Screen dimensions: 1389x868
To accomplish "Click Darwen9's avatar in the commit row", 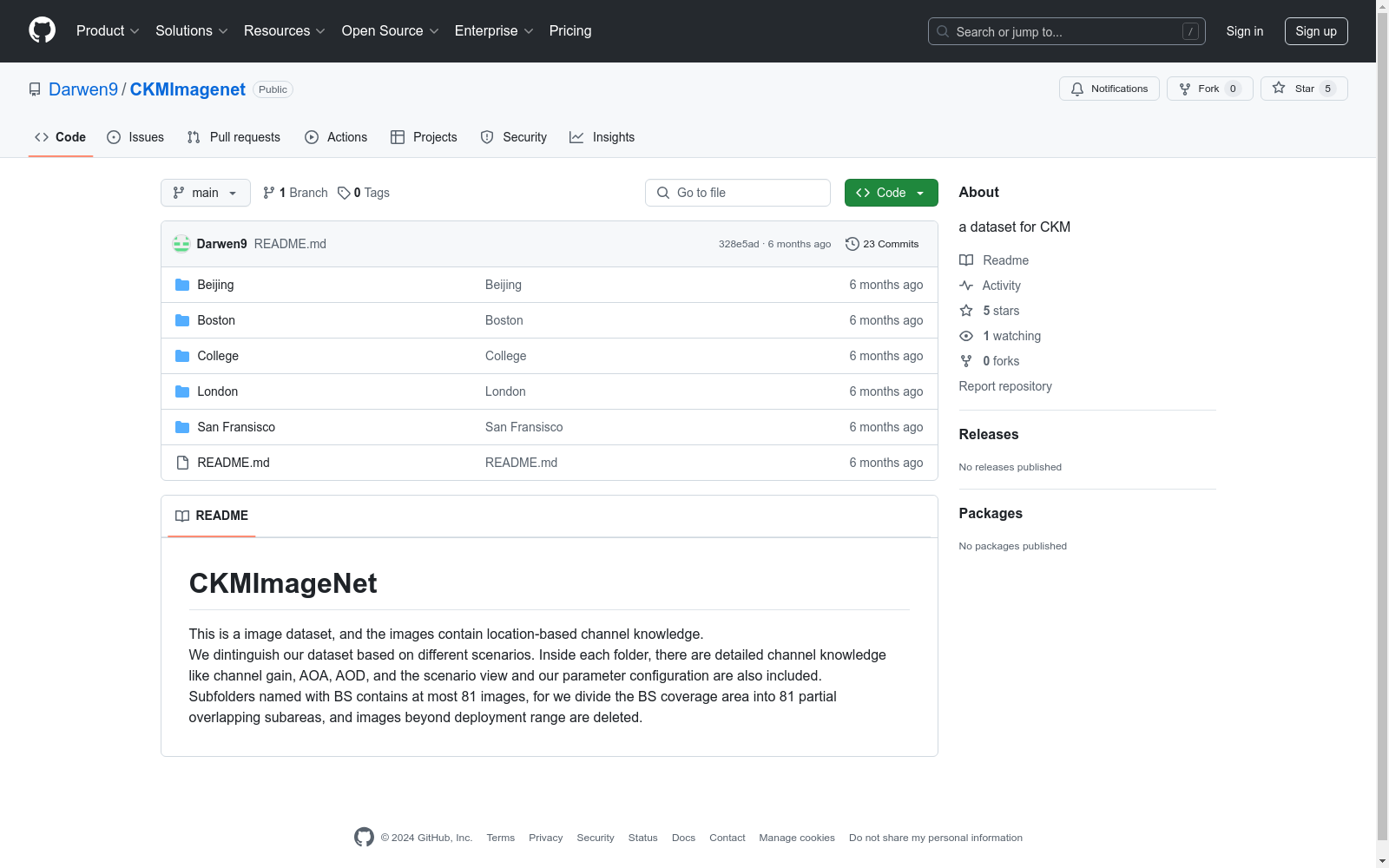I will [x=181, y=244].
